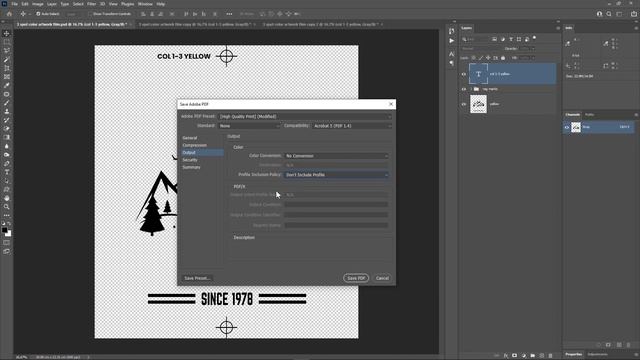The width and height of the screenshot is (640, 360).
Task: Select the Clone Stamp tool
Action: tap(7, 111)
